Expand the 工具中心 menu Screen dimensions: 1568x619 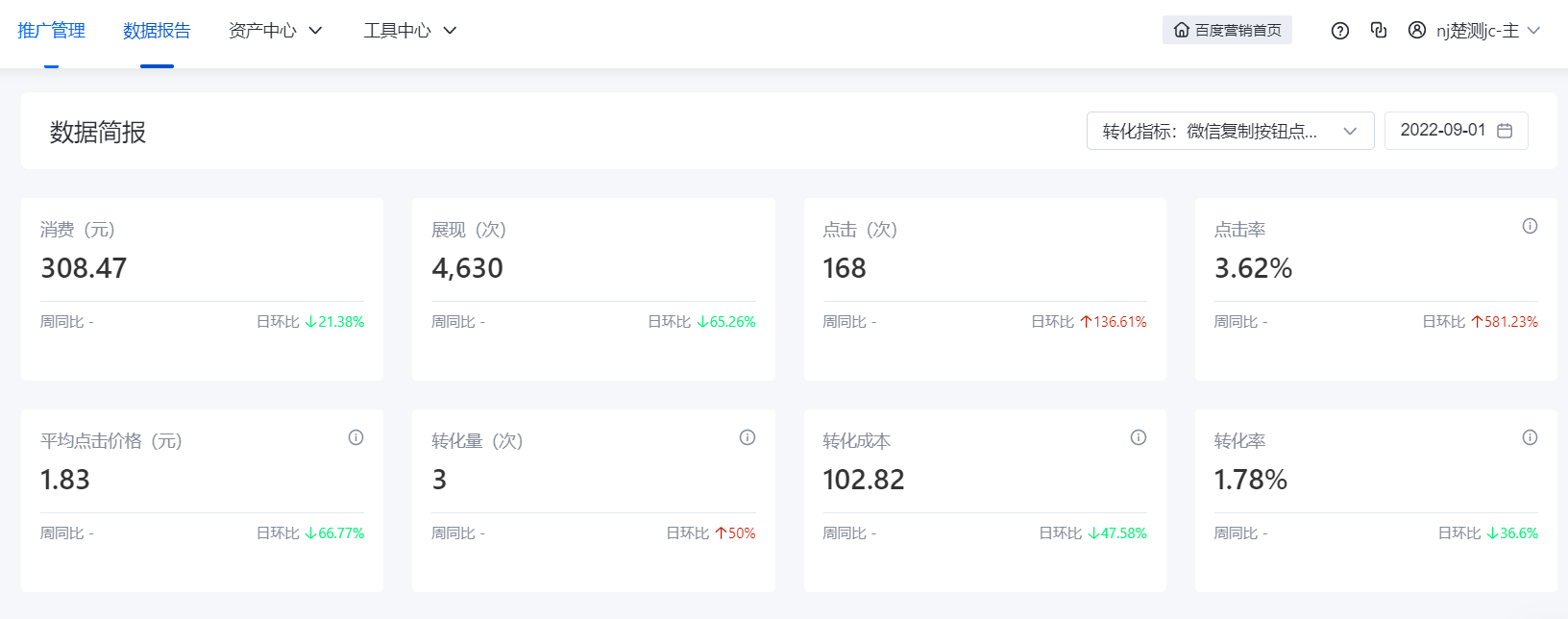click(x=410, y=31)
